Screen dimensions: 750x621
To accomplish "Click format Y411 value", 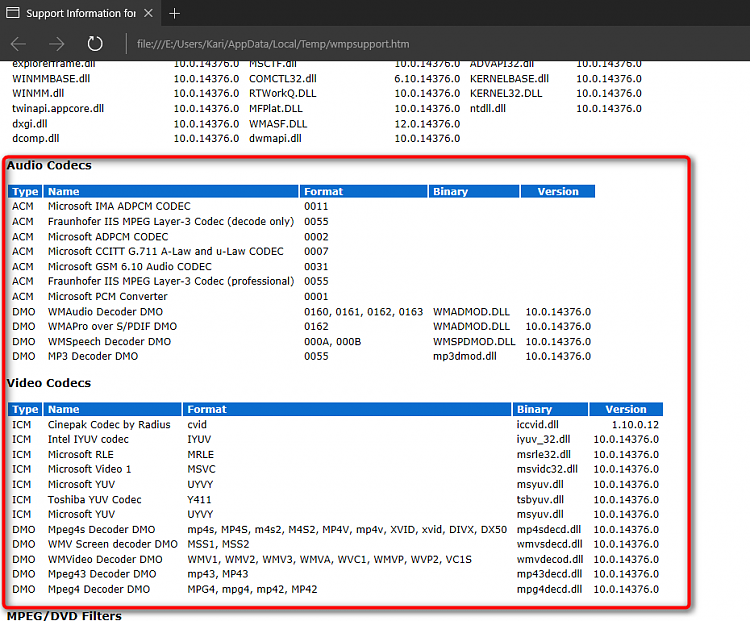I will coord(199,499).
